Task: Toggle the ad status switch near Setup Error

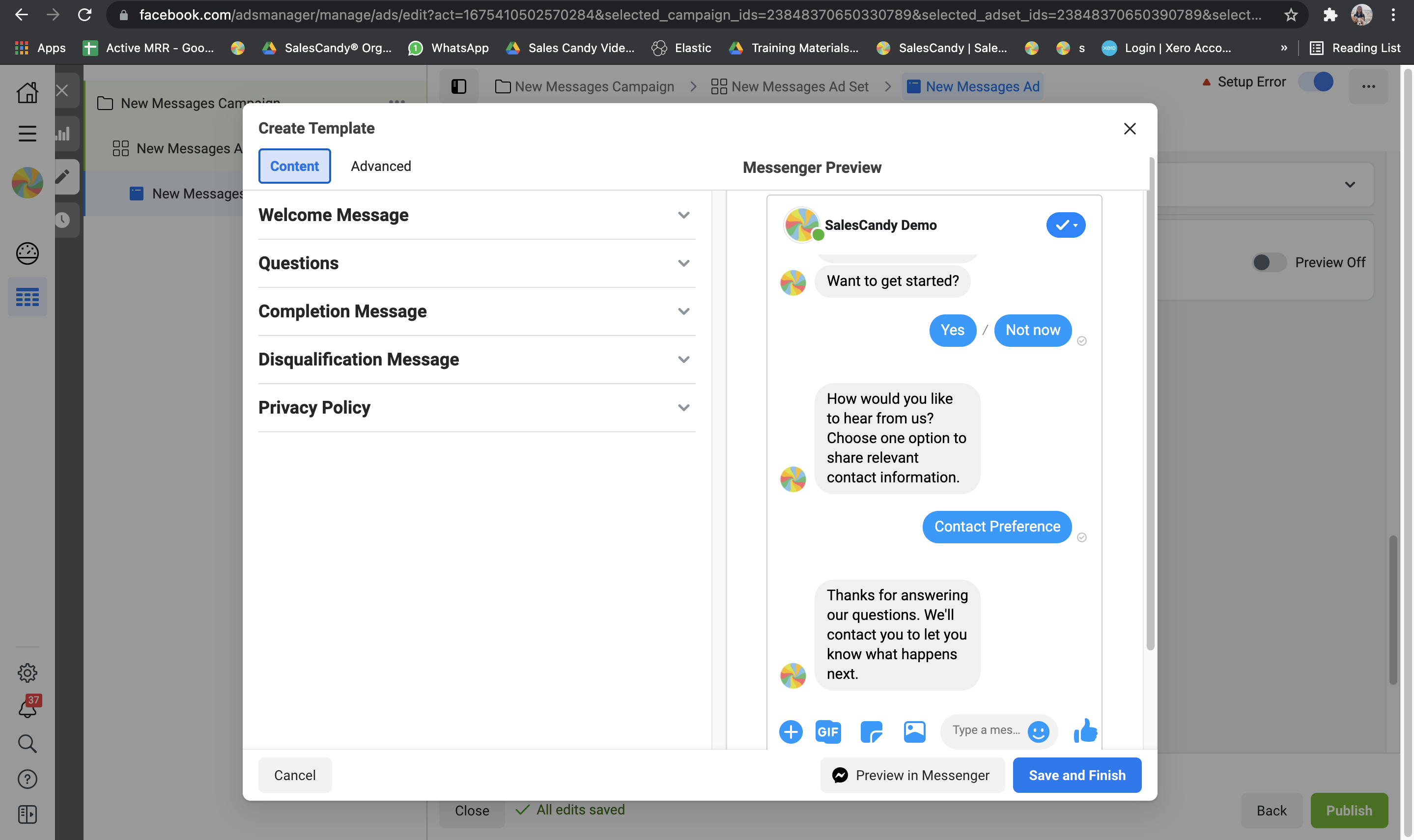Action: pyautogui.click(x=1316, y=82)
